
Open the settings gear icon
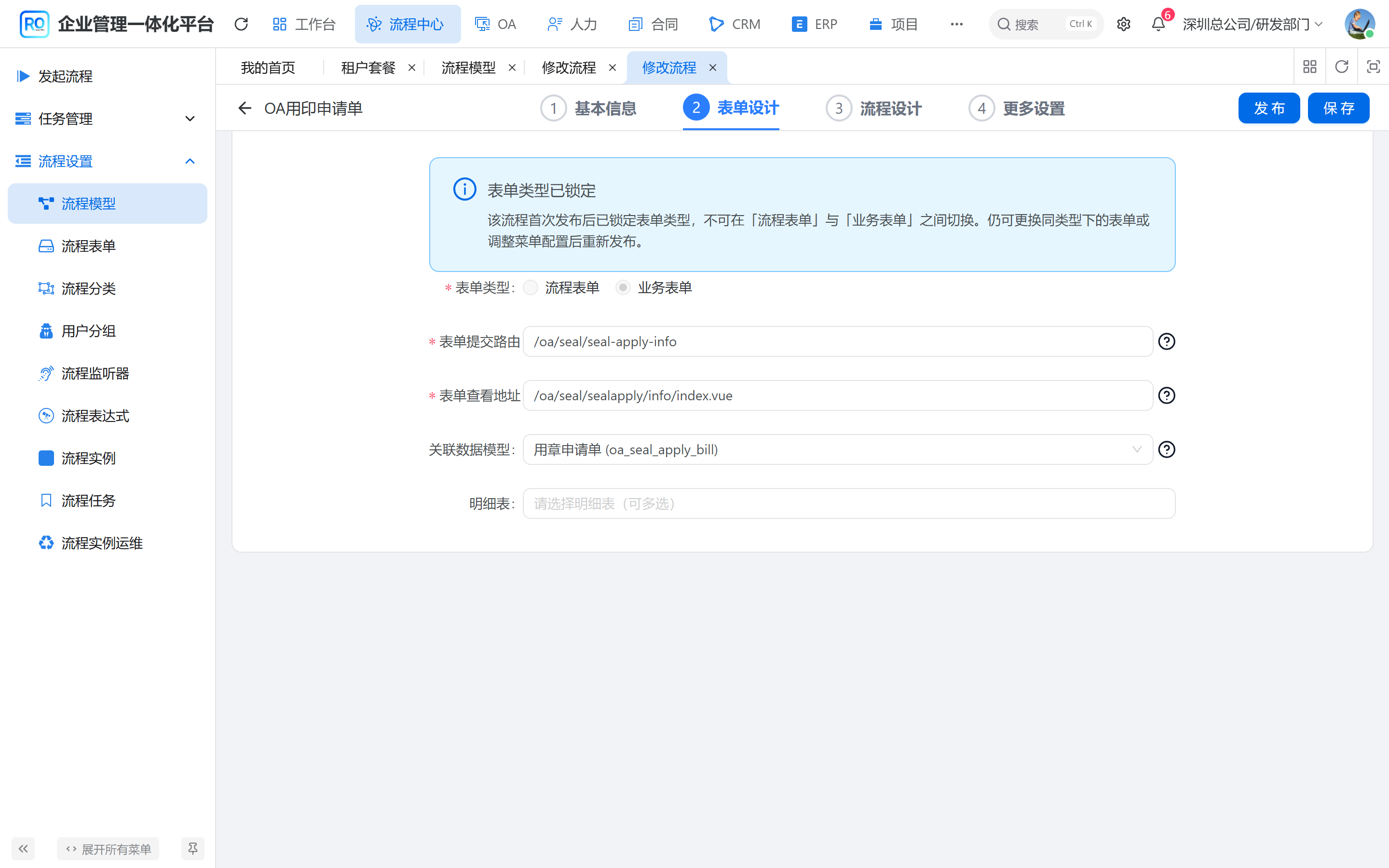tap(1123, 24)
